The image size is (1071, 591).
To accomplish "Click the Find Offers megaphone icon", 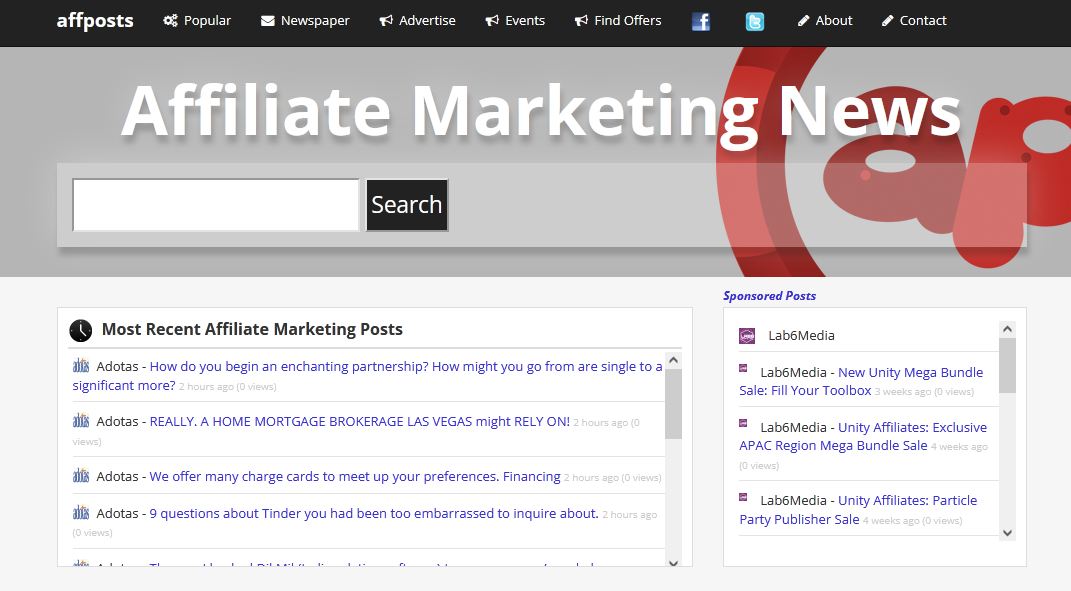I will (x=581, y=20).
